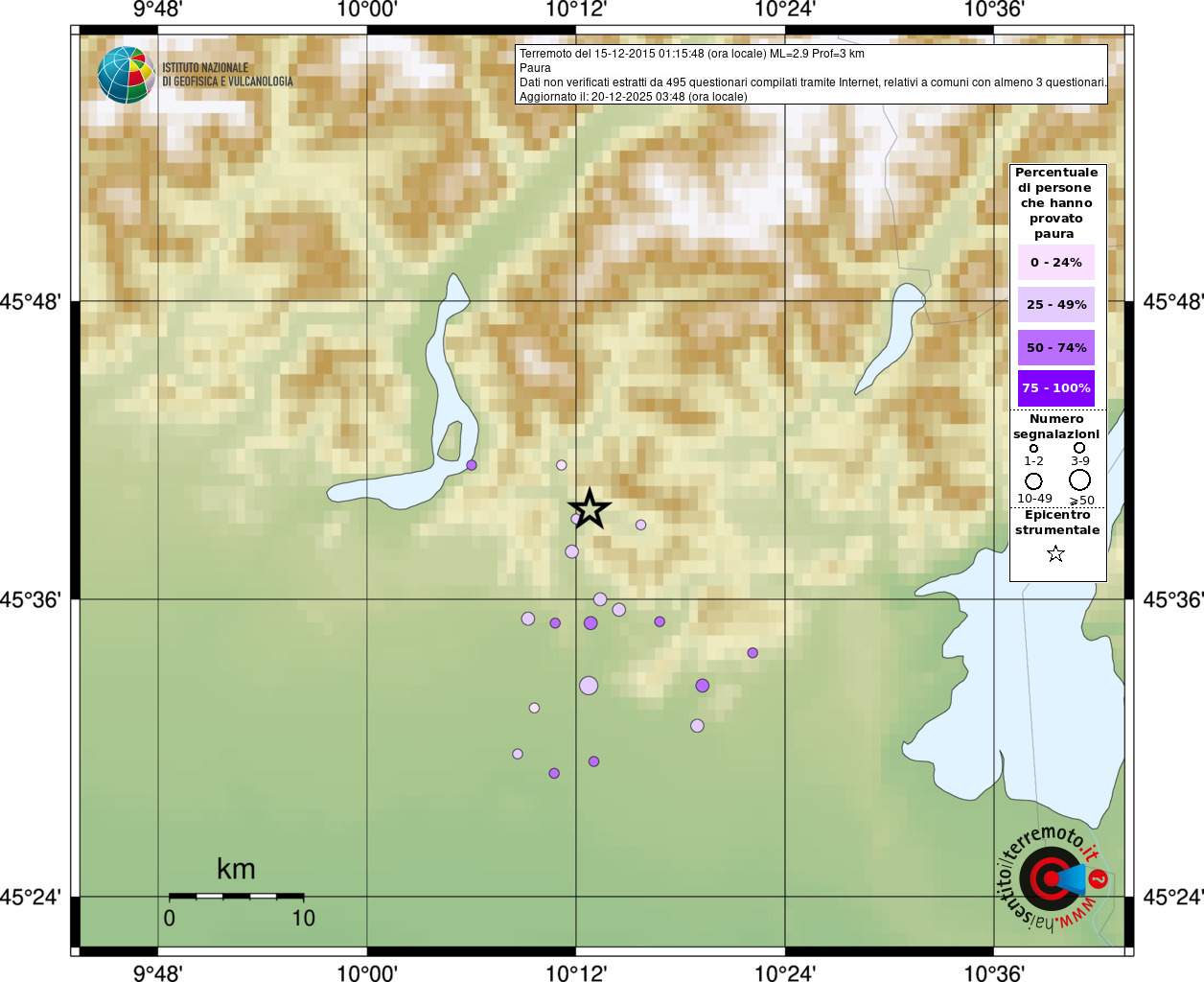Select the 0 - 24% legend swatch

pyautogui.click(x=1056, y=262)
